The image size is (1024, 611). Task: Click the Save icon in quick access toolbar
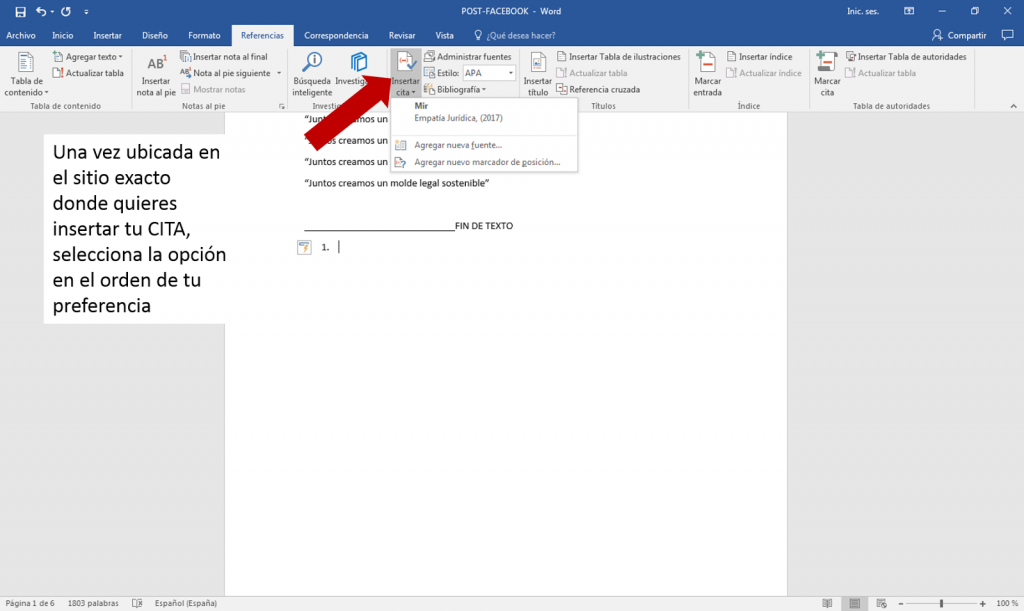[x=20, y=12]
